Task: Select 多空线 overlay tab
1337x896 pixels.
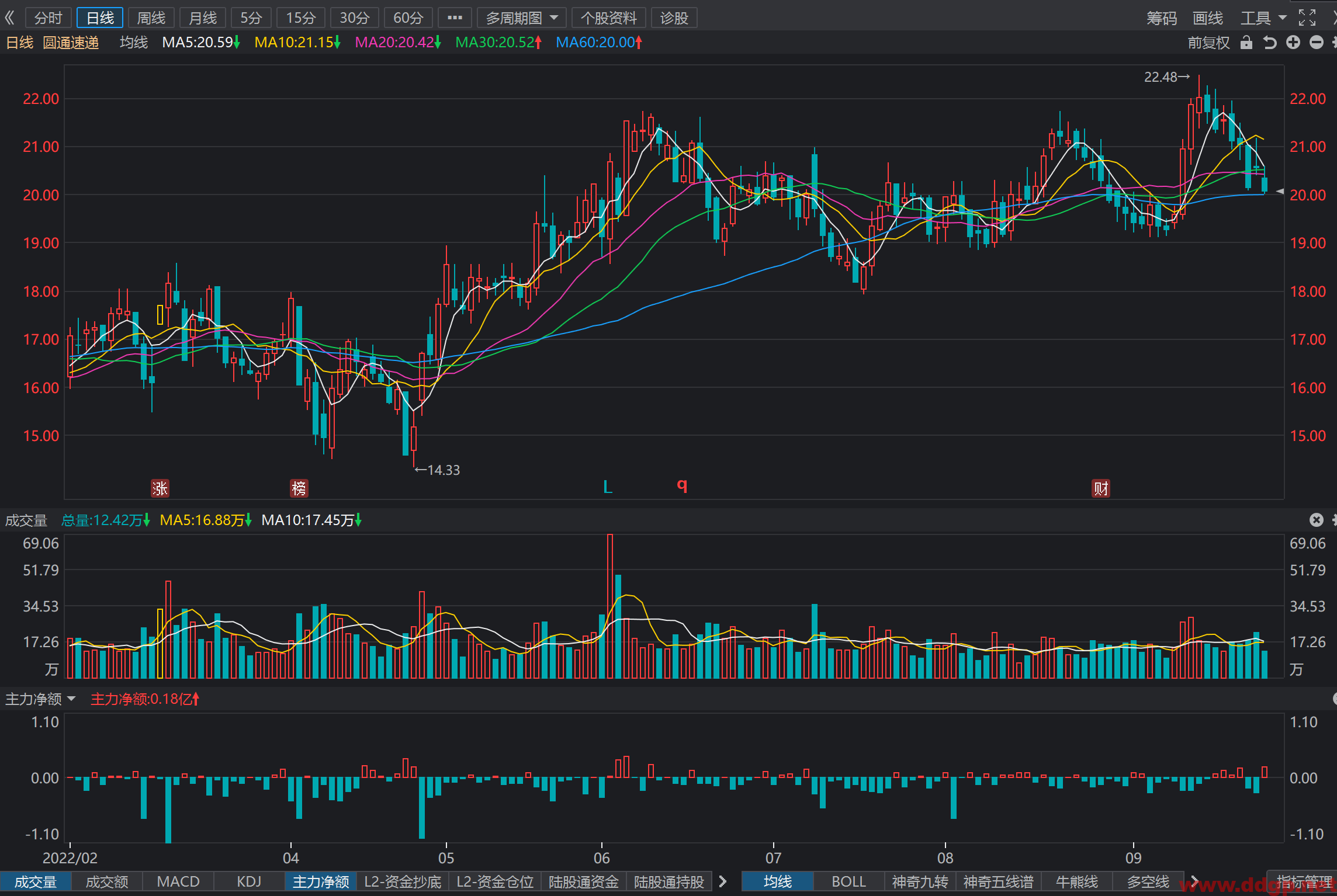Action: click(1148, 881)
